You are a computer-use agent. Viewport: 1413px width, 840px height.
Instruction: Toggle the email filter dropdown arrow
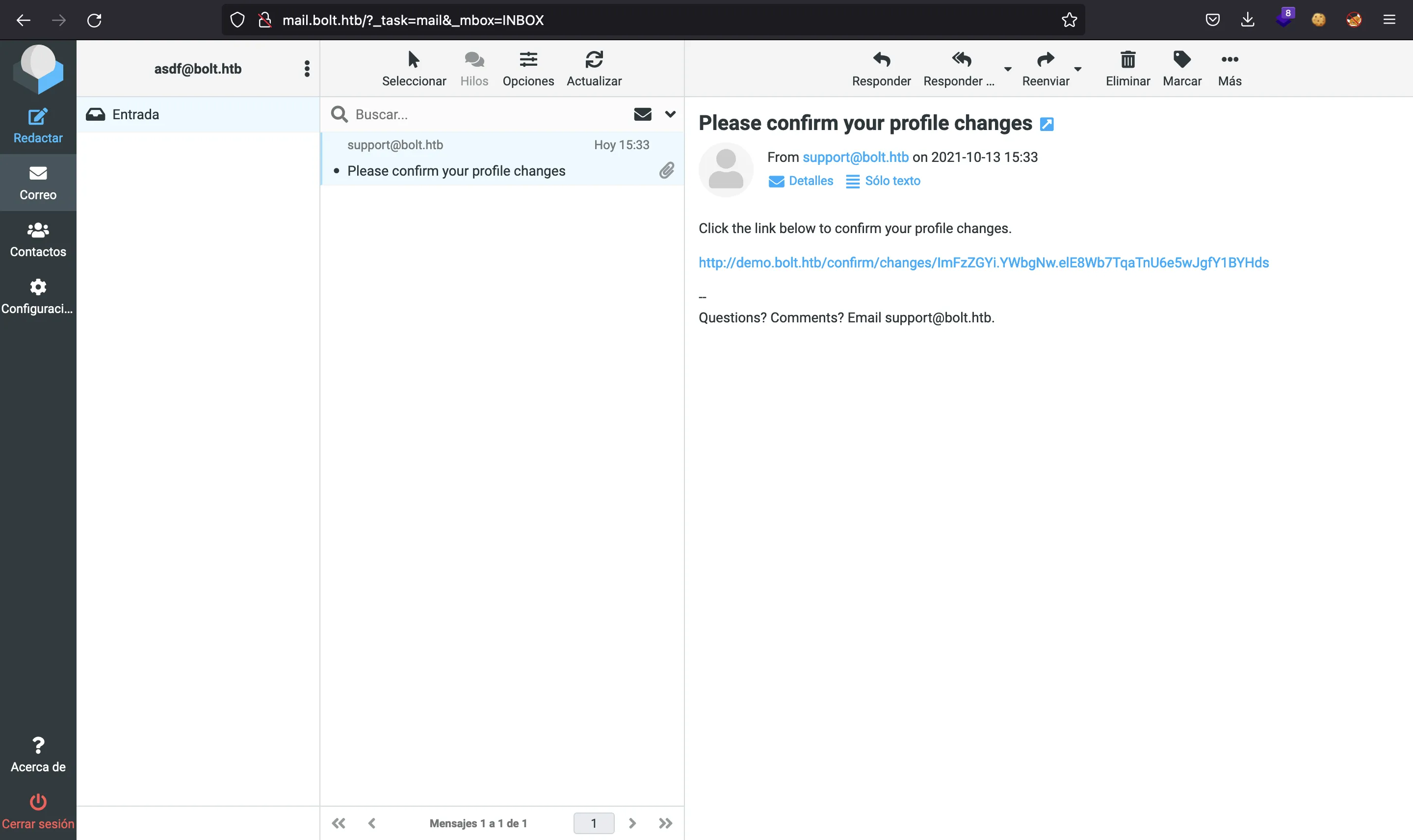[x=670, y=114]
